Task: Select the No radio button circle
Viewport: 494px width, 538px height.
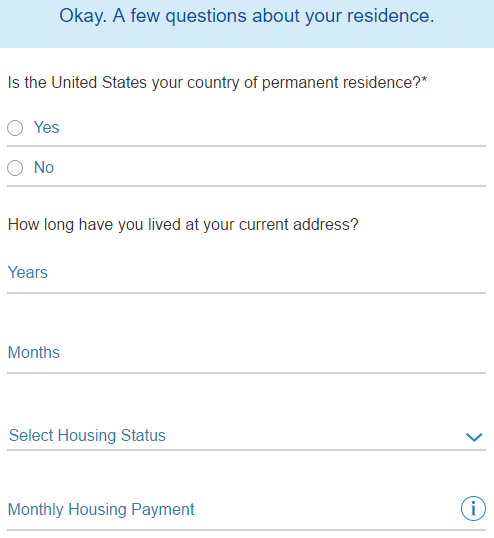Action: click(x=15, y=168)
